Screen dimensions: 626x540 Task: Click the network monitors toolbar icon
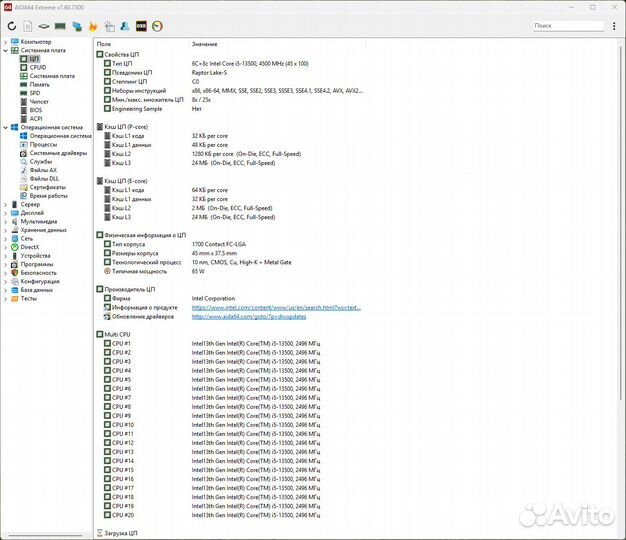[x=77, y=25]
